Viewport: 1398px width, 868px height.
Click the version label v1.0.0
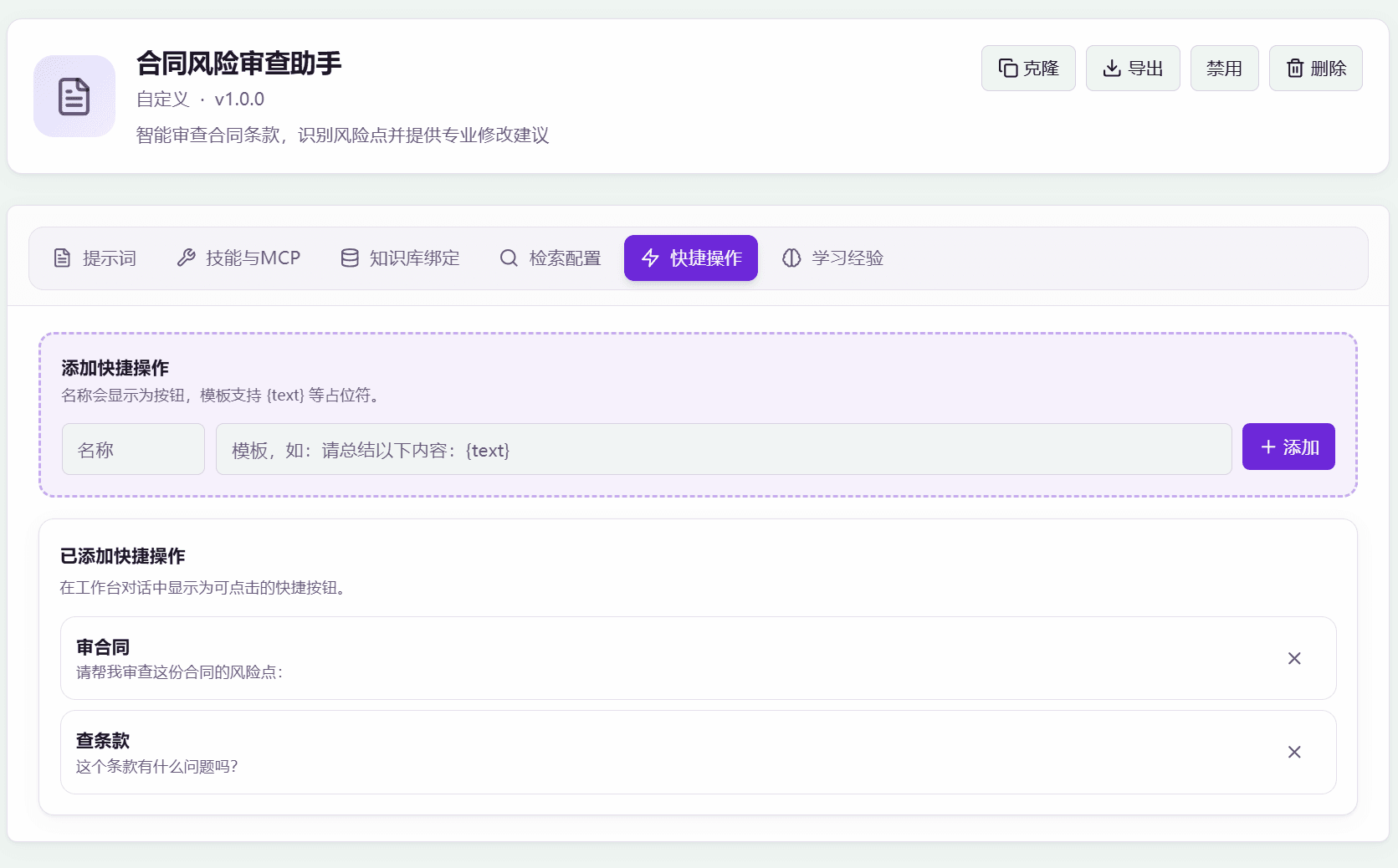[239, 100]
